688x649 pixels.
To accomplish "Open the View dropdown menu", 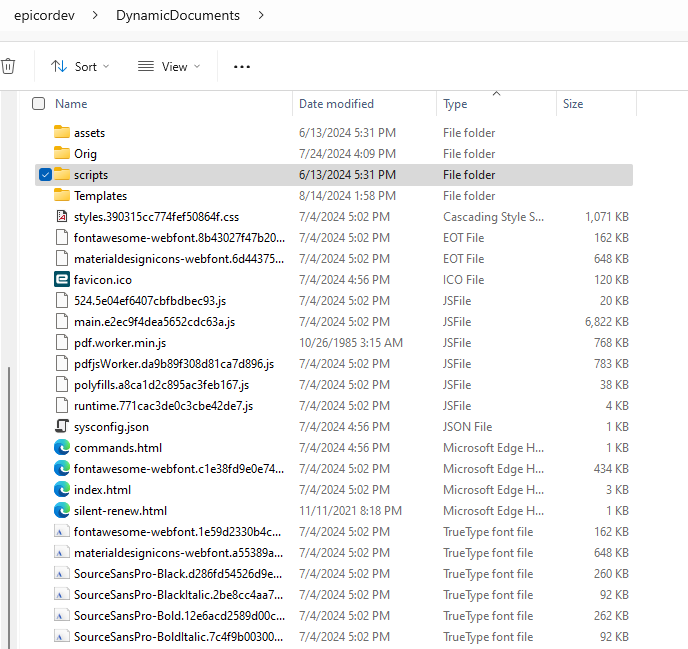I will click(169, 66).
